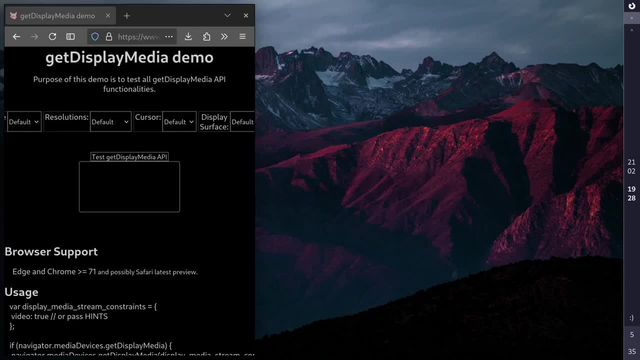The height and width of the screenshot is (360, 640).
Task: Open the Firefox hamburger menu
Action: 242,37
